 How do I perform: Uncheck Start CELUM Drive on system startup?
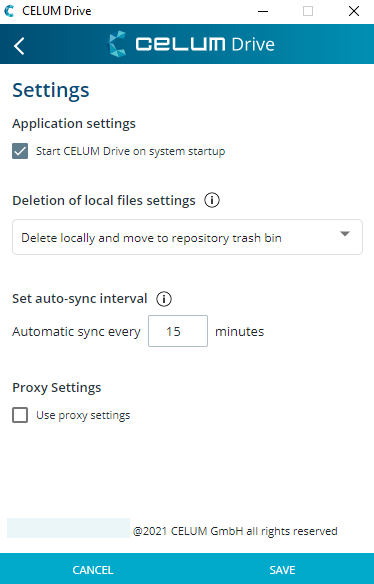[x=20, y=152]
